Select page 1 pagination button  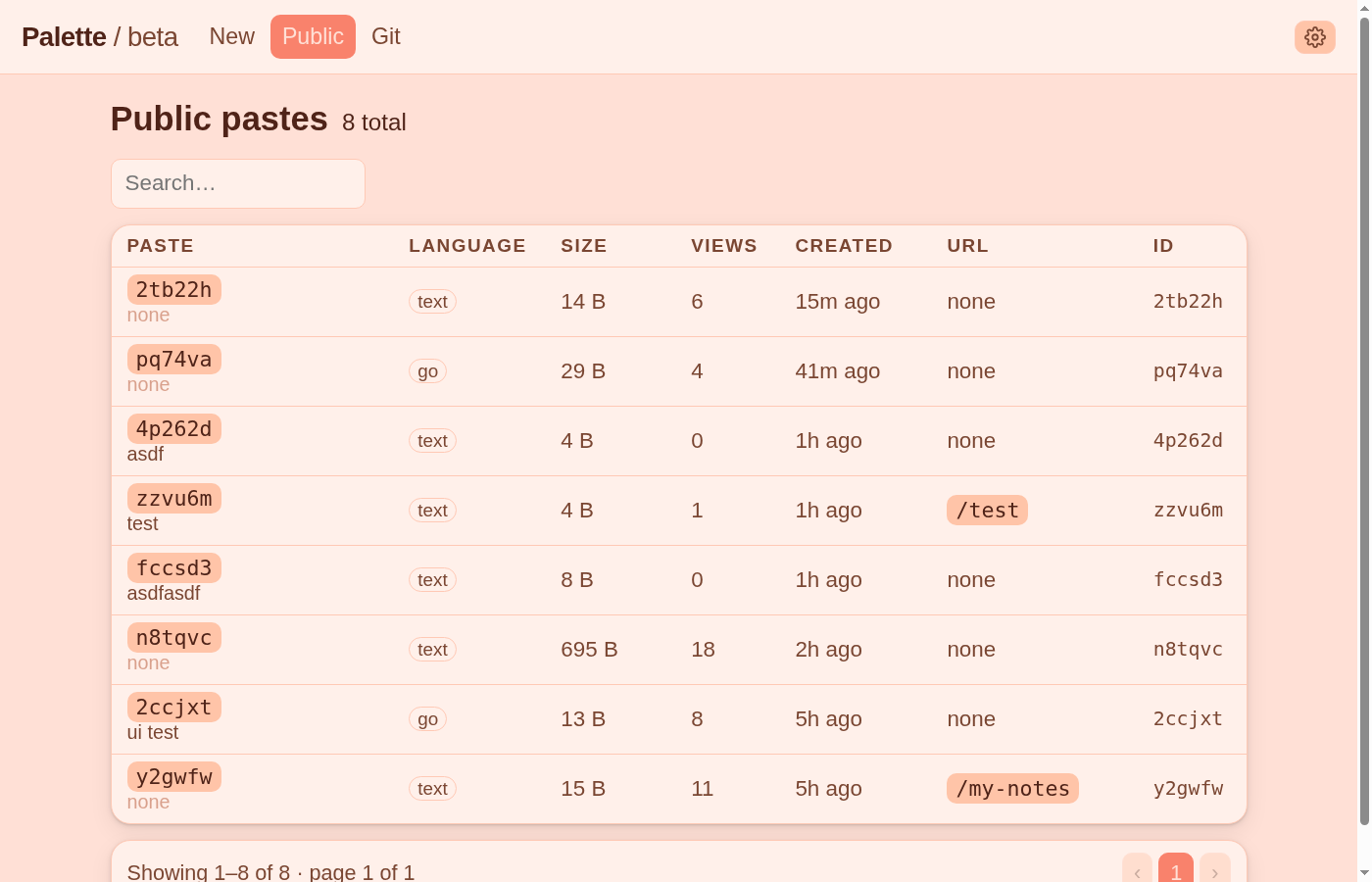coord(1176,870)
